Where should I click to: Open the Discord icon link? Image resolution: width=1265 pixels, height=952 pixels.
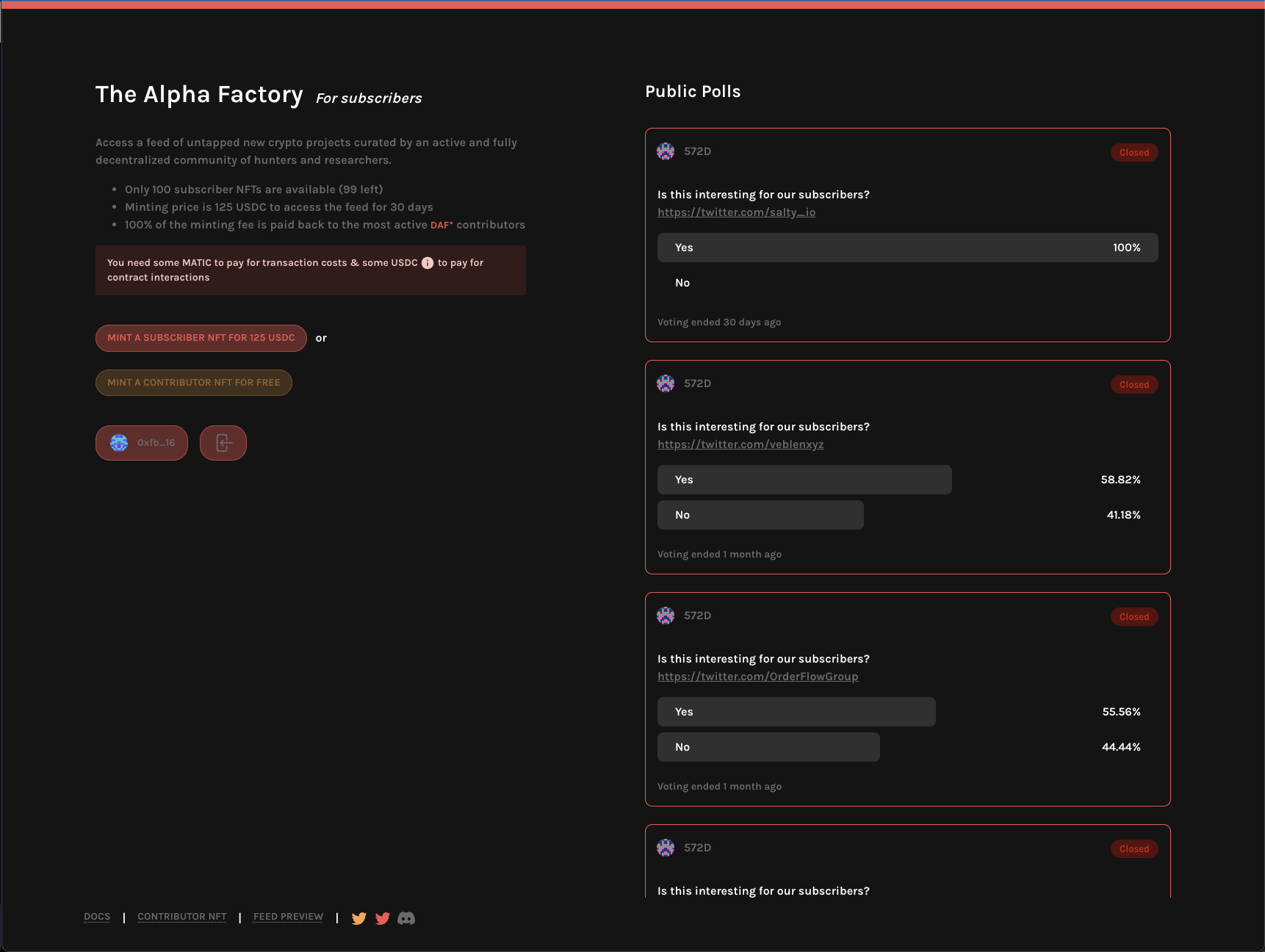pos(406,918)
